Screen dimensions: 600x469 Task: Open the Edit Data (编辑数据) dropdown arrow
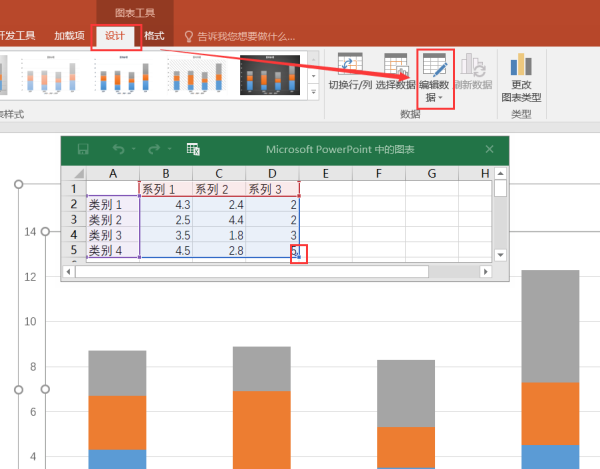point(436,98)
